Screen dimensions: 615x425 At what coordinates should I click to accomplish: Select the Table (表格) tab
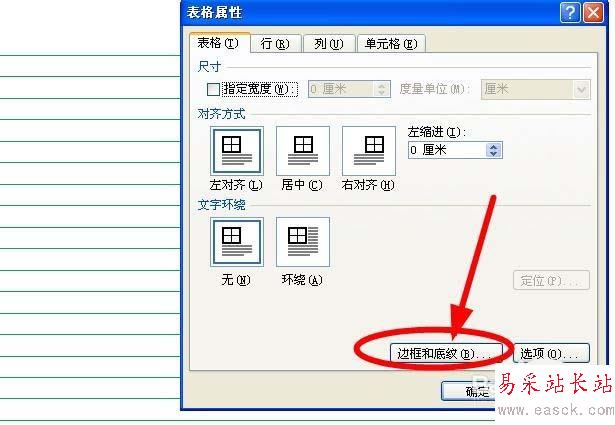[219, 43]
